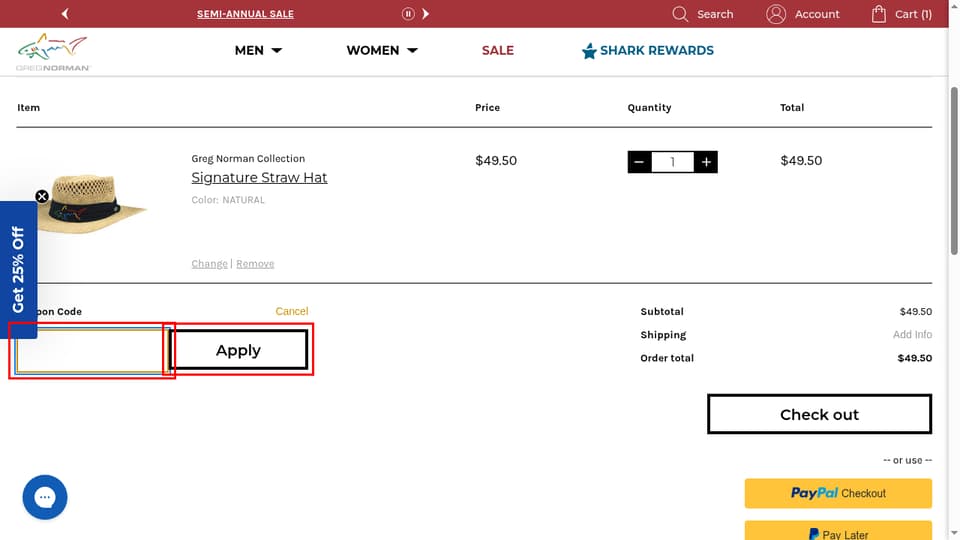The image size is (960, 540).
Task: Click the Color: NATURAL text
Action: coord(228,200)
